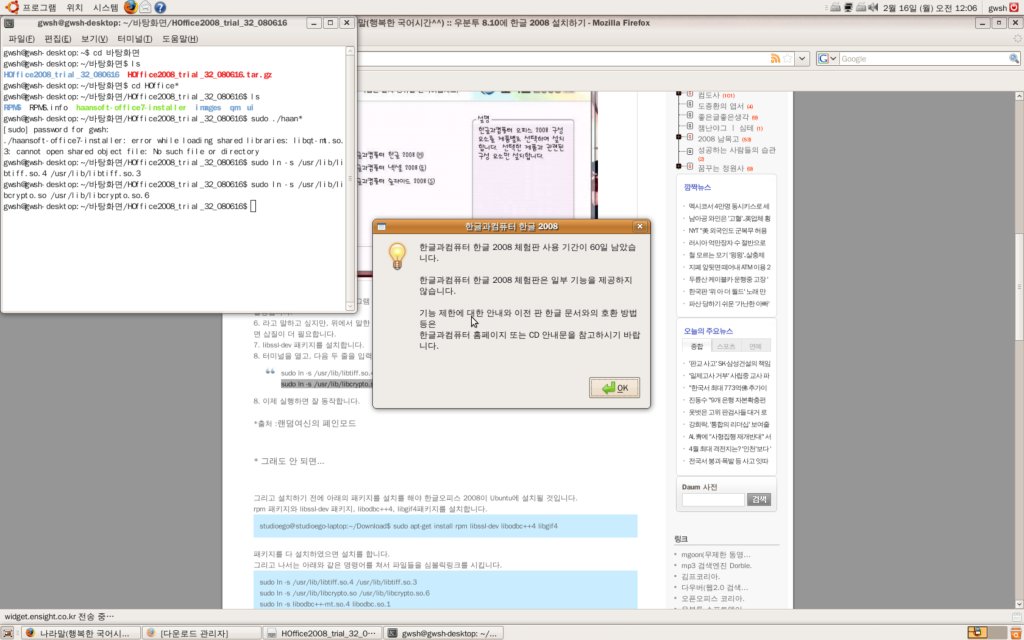Open the volume control speaker icon
This screenshot has height=640, width=1024.
click(x=872, y=8)
